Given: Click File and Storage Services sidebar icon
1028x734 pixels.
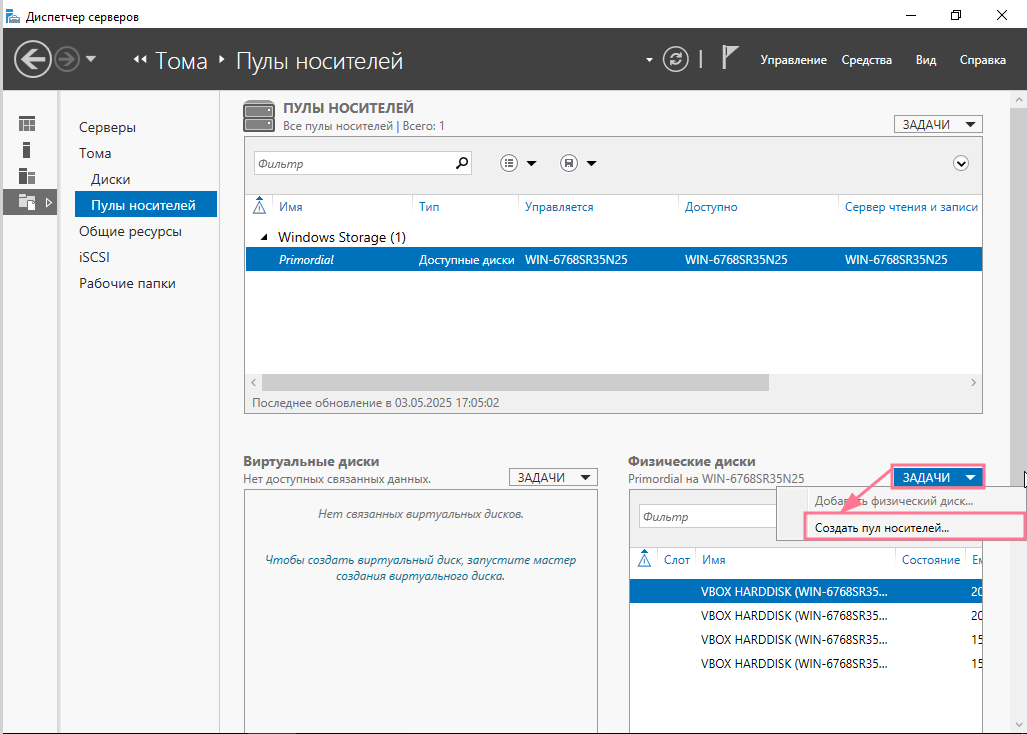Looking at the screenshot, I should point(27,202).
